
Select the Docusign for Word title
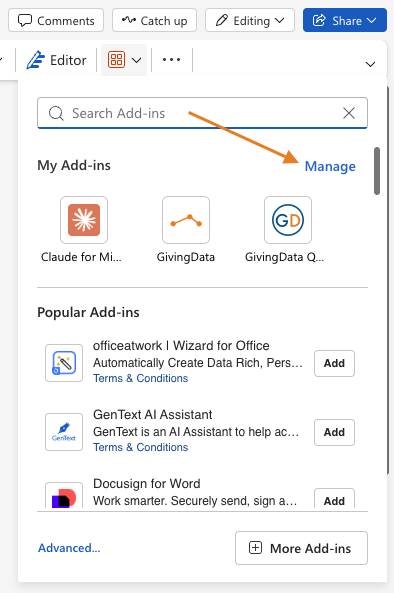point(147,484)
